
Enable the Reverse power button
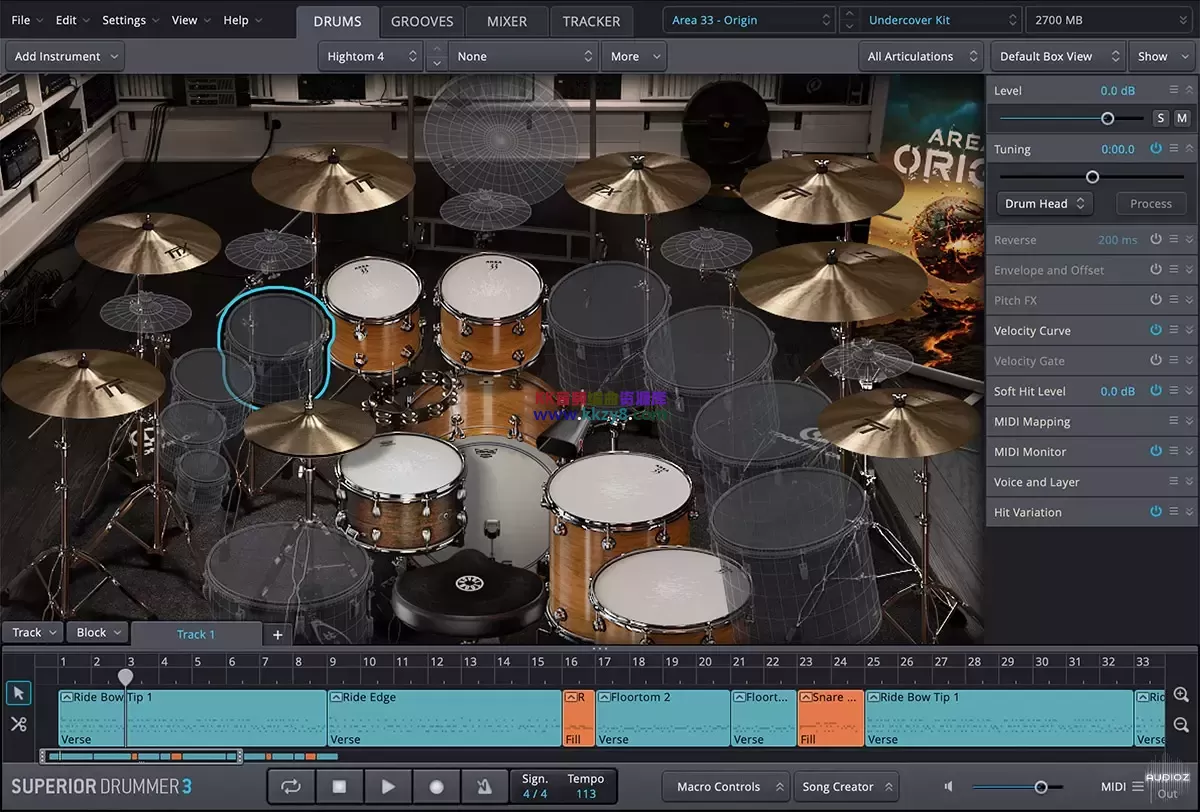point(1156,239)
